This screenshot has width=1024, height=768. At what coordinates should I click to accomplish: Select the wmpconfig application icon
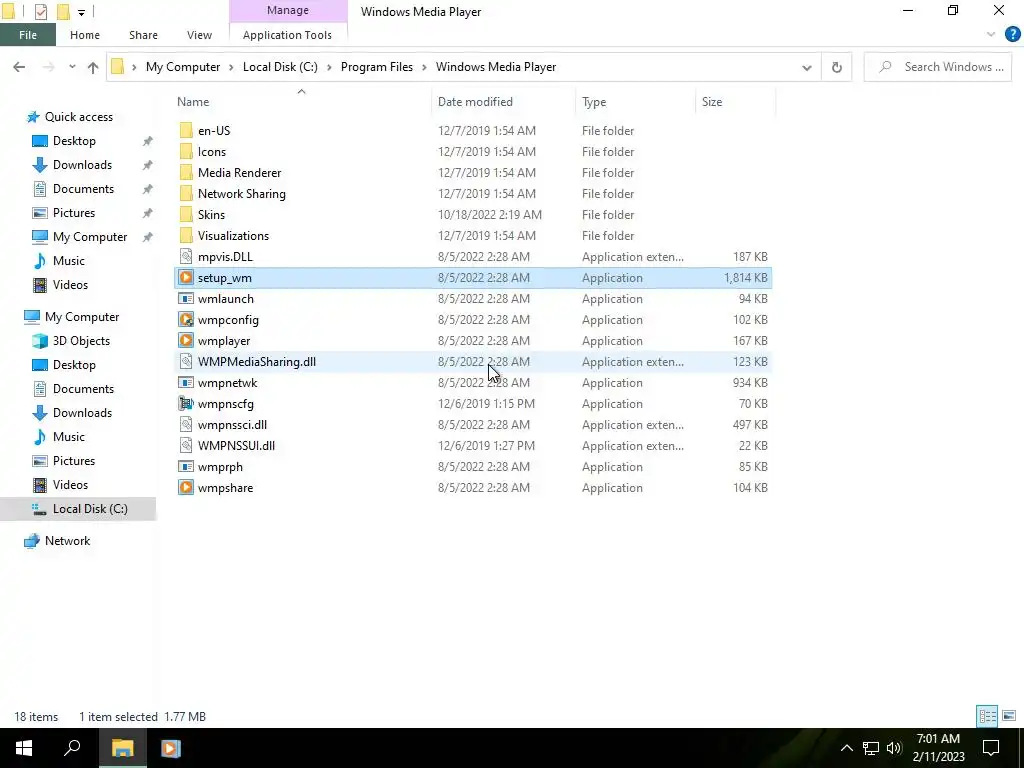tap(186, 319)
